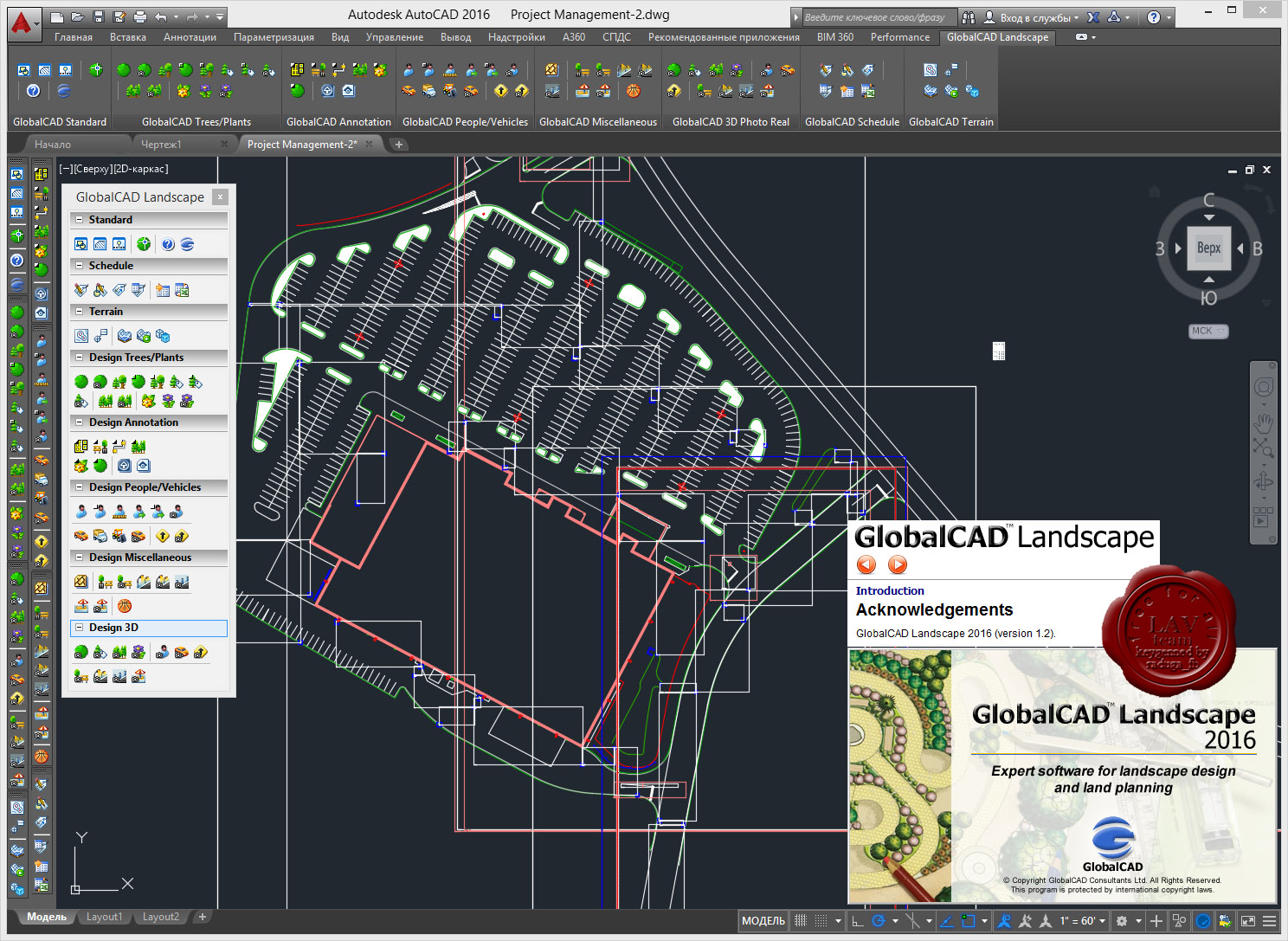Switch to the Аннотации ribbon tab
Viewport: 1288px width, 941px height.
click(190, 37)
